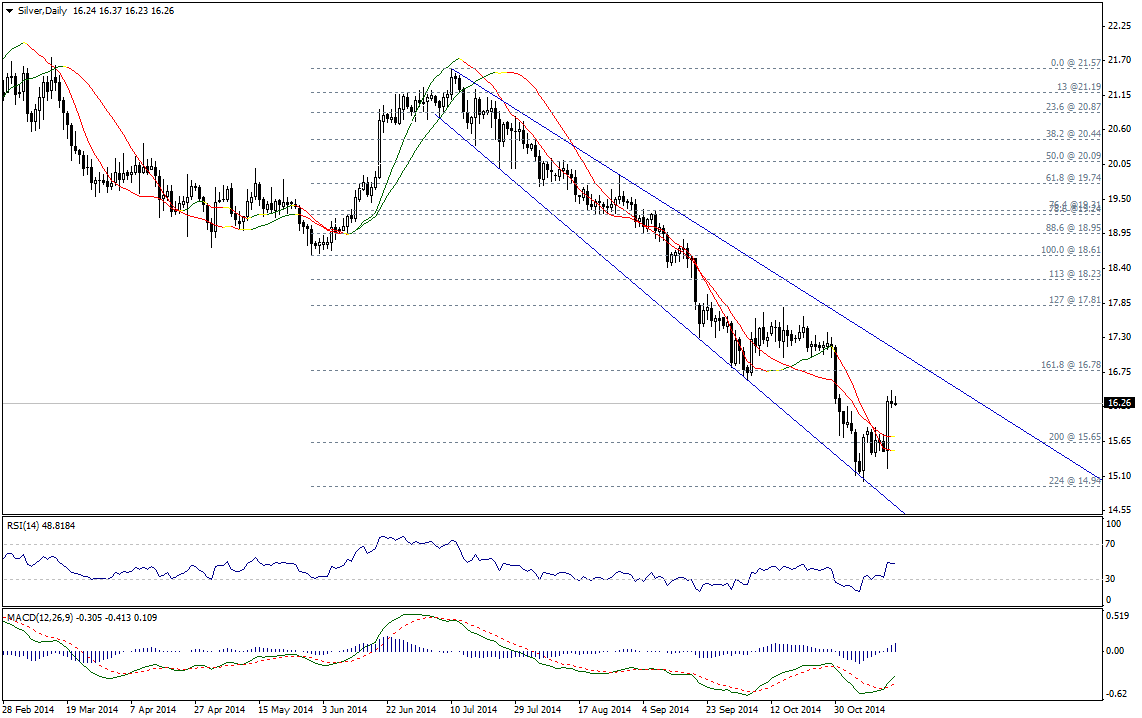This screenshot has width=1142, height=718.
Task: Select the Fibonacci label 88.6 @ 18.95
Action: pos(1074,228)
